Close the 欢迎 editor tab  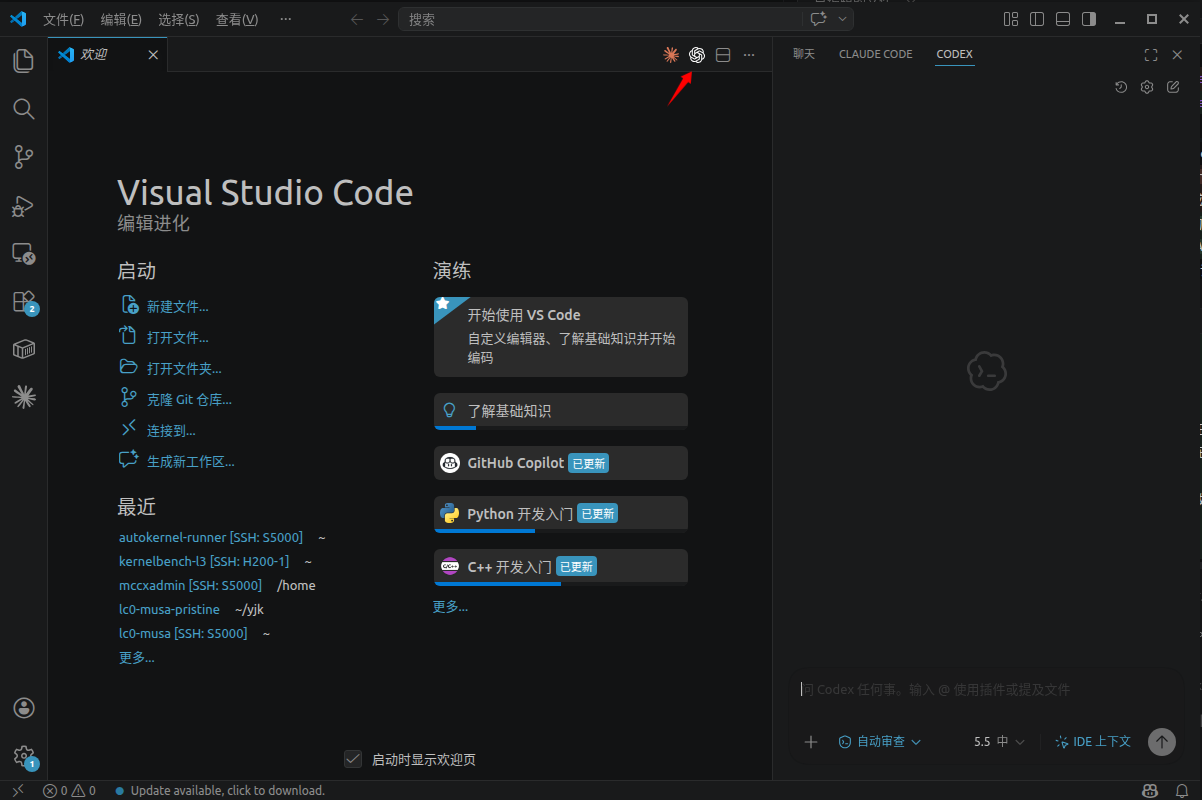pyautogui.click(x=153, y=55)
